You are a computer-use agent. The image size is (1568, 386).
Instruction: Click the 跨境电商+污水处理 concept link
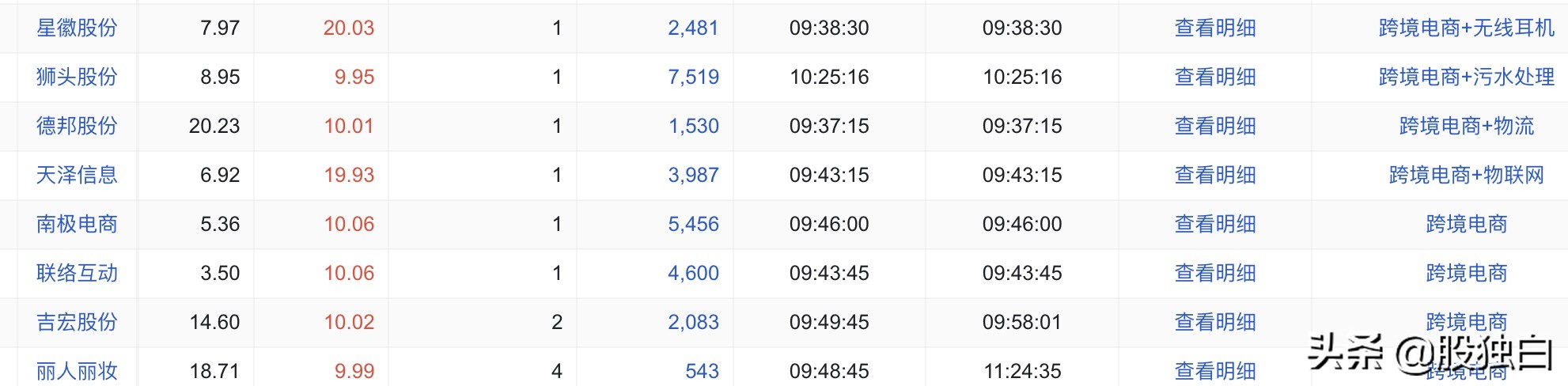[1466, 77]
